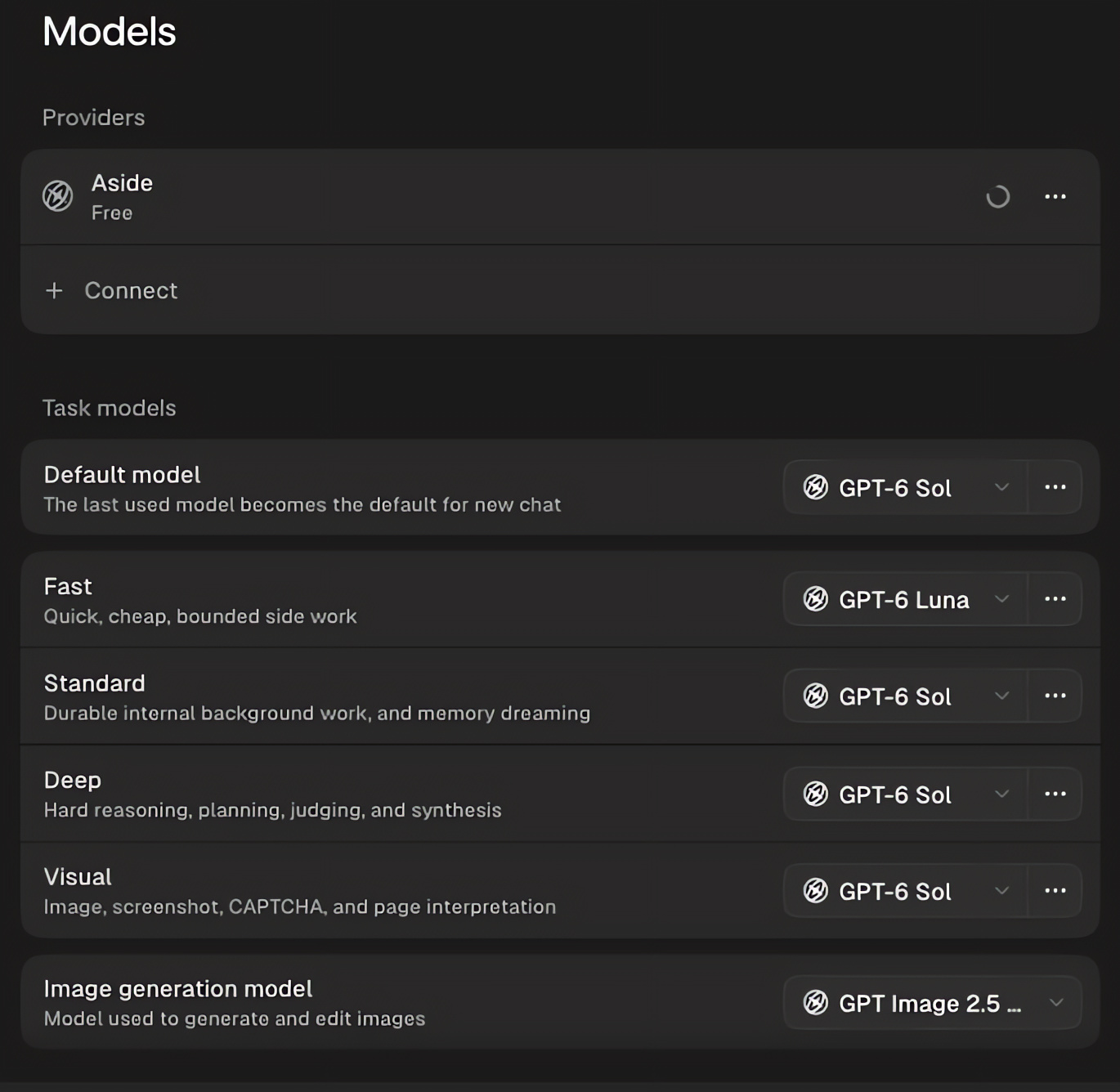The width and height of the screenshot is (1120, 1092).
Task: Click the 'Fast' row title
Action: pos(68,587)
